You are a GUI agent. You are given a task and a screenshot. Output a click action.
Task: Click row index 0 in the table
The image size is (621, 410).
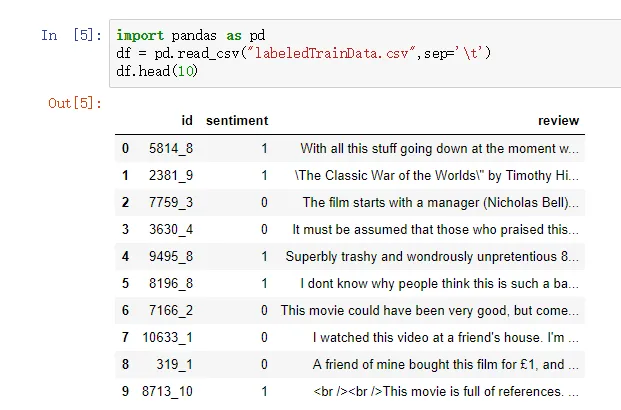[x=126, y=149]
